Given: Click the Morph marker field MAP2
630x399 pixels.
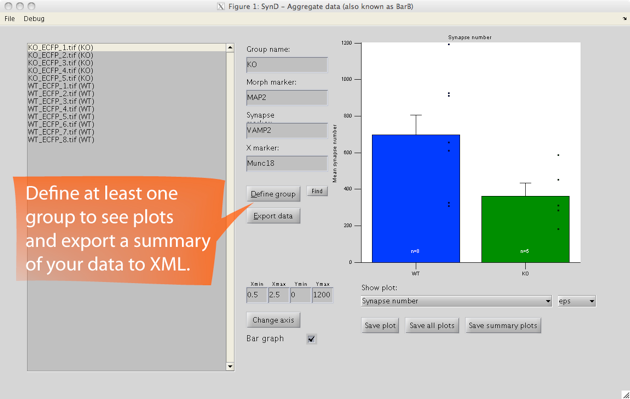Looking at the screenshot, I should tap(287, 98).
